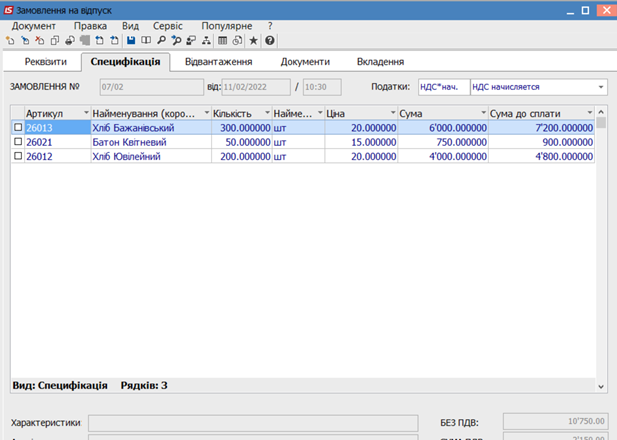Click the grayed-out puzzle-shaped toolbar icon
617x440 pixels.
85,41
